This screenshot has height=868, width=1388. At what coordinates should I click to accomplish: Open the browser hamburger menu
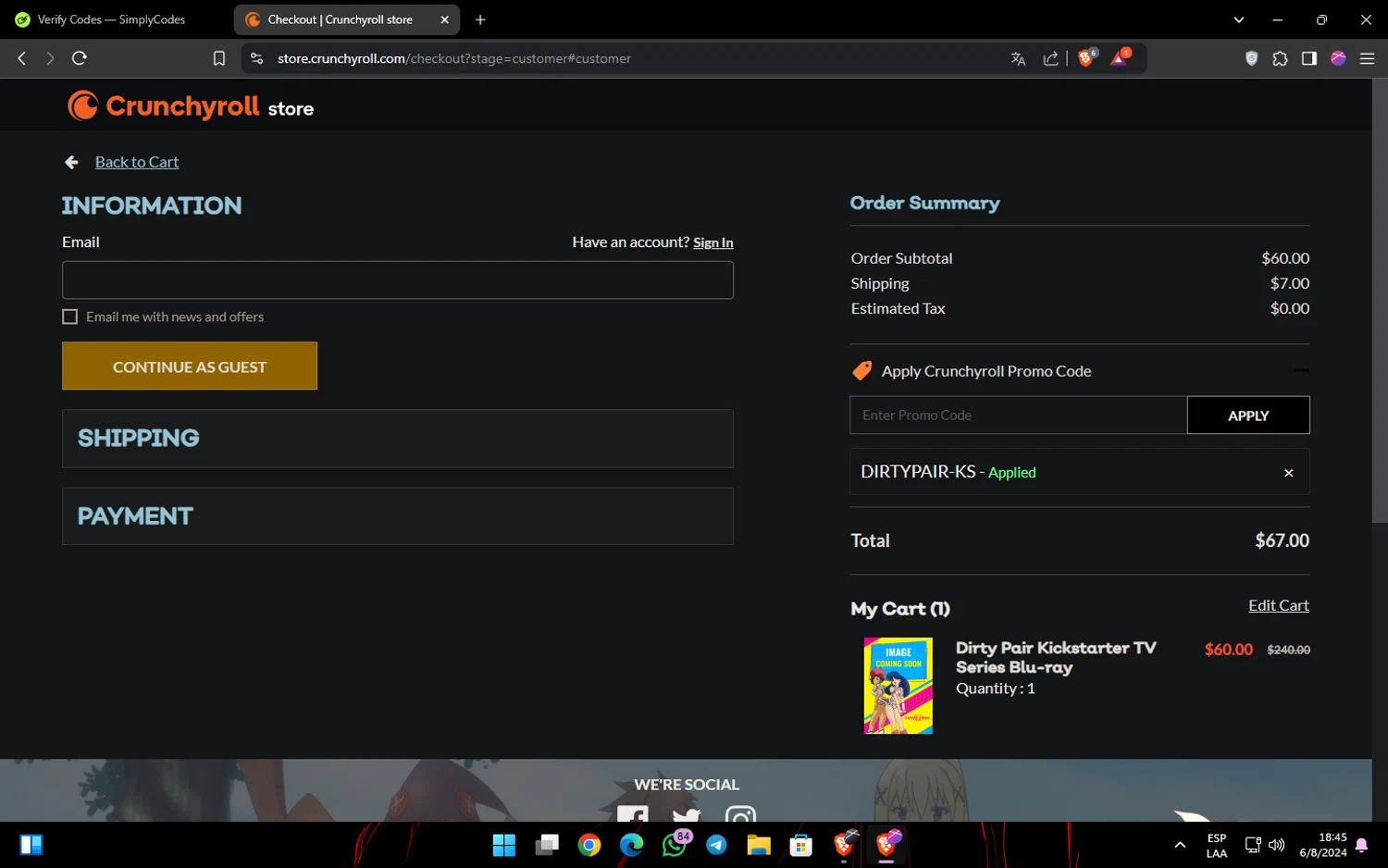coord(1367,58)
